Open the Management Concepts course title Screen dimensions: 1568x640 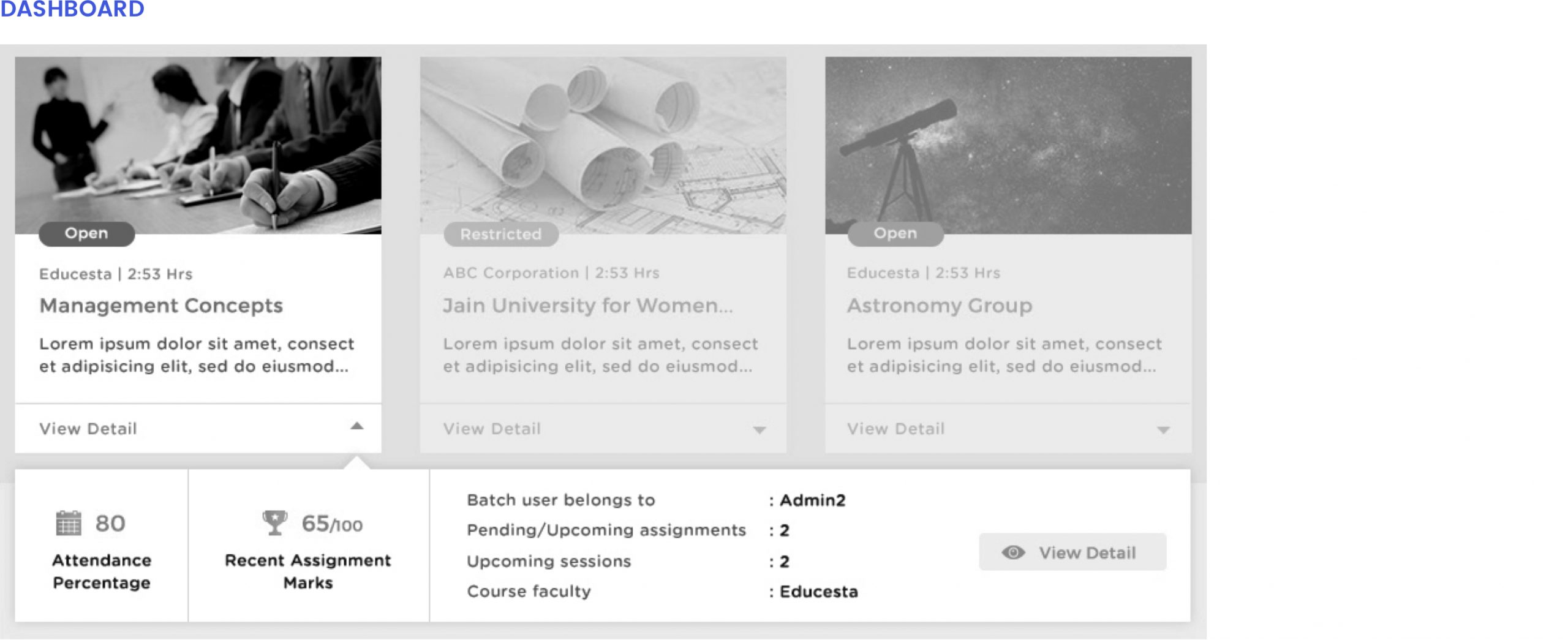pos(161,305)
